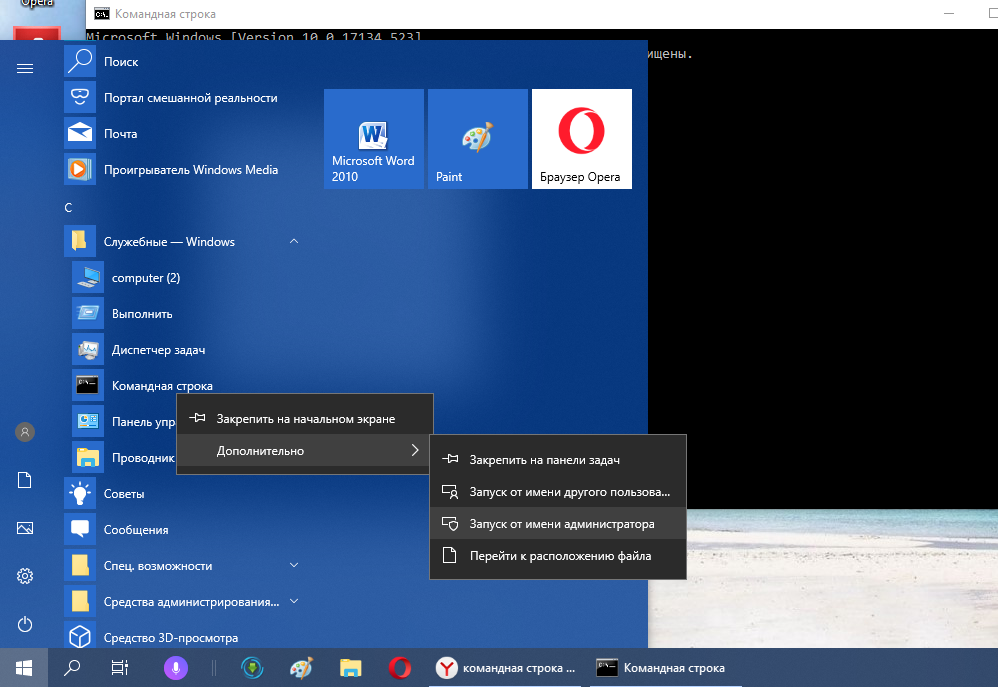Collapse the Служебные — Windows folder
The height and width of the screenshot is (687, 998).
pos(294,241)
